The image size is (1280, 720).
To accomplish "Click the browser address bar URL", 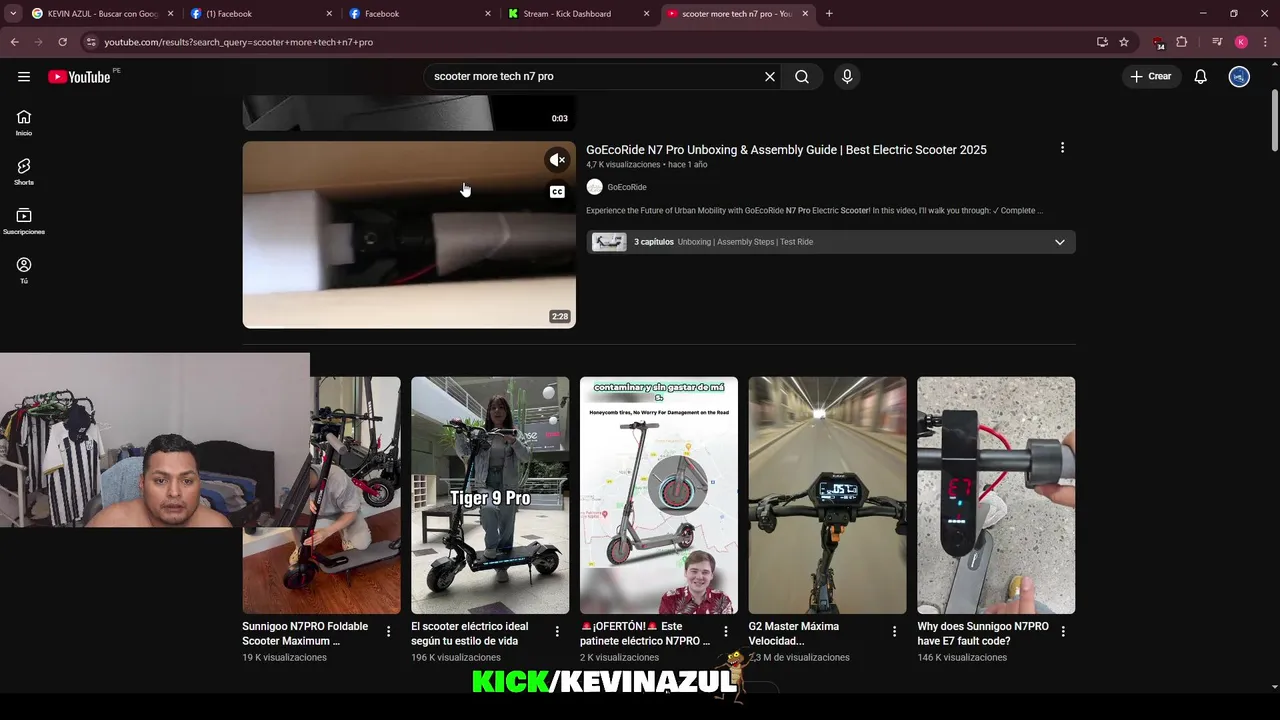I will tap(239, 42).
